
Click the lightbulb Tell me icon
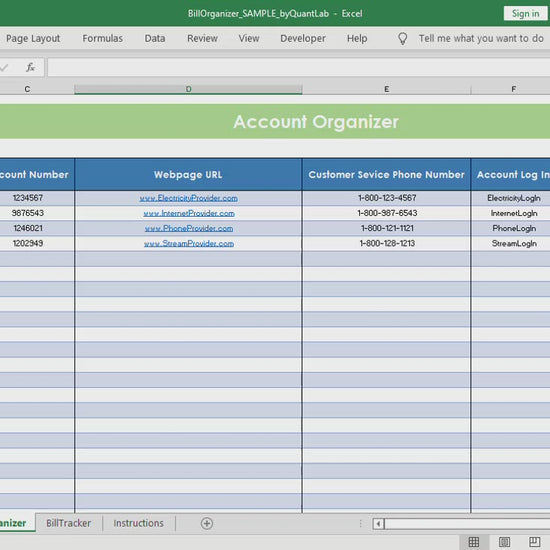(x=403, y=38)
